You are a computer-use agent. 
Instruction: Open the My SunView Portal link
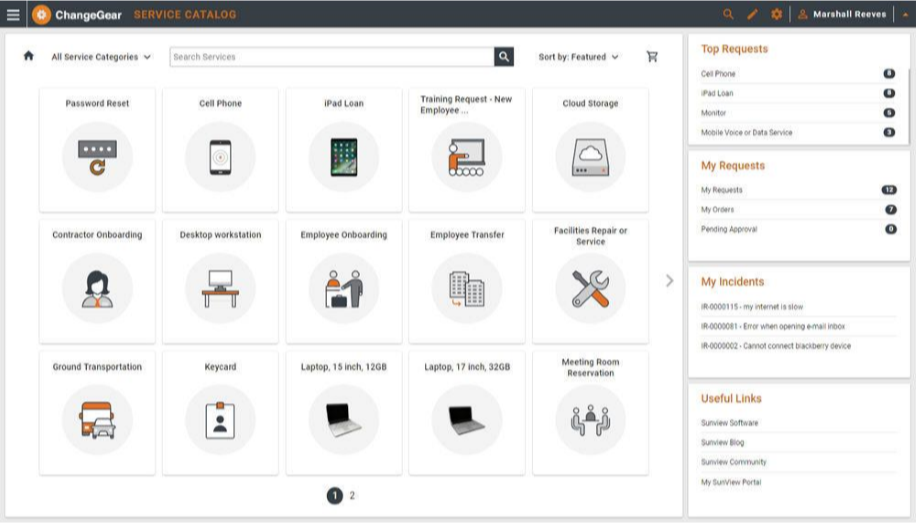(x=731, y=483)
